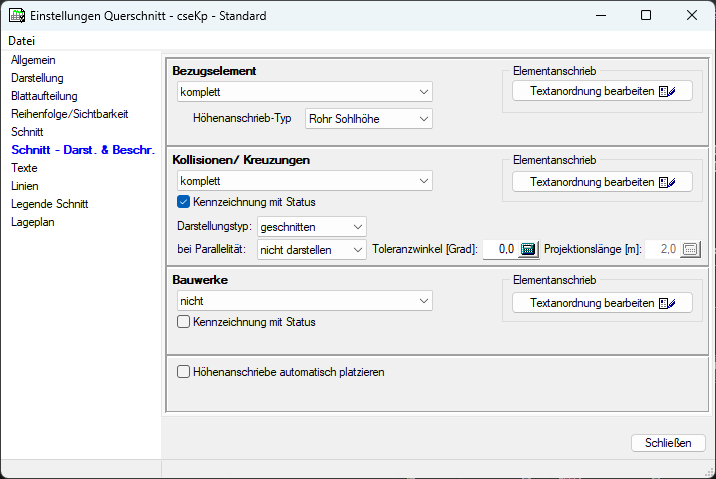
Task: Open 'bei Parallelität' nicht darstellen dropdown
Action: pos(312,249)
